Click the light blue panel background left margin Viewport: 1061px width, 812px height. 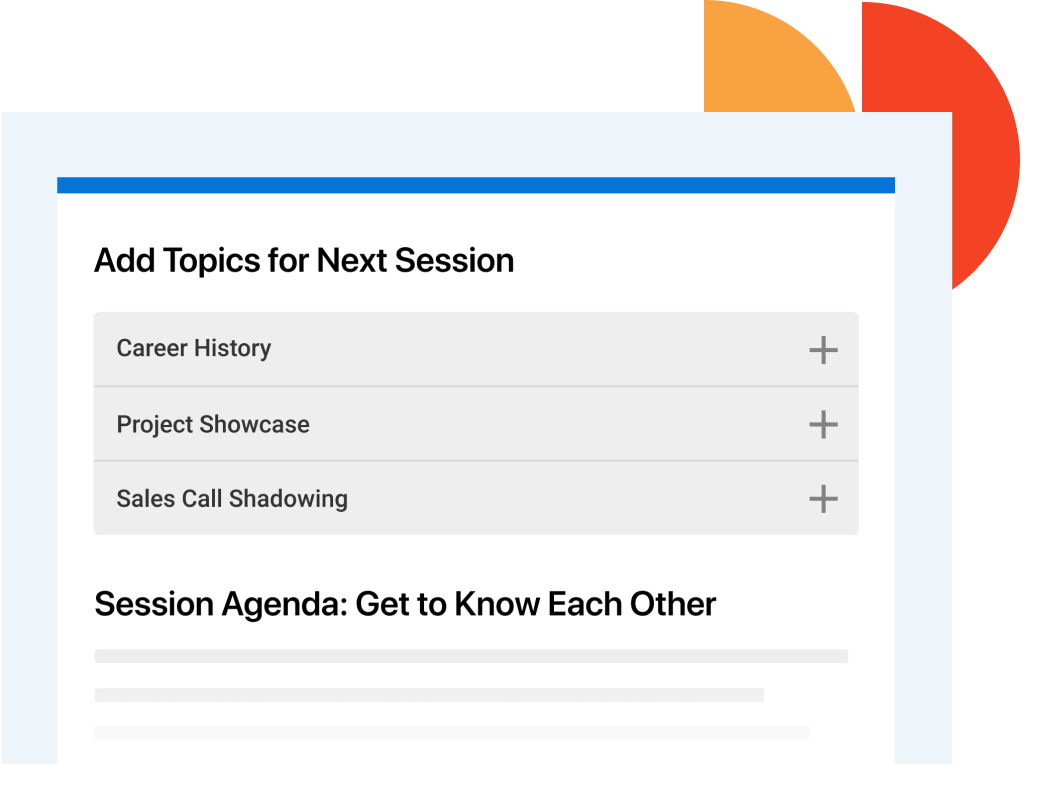point(29,440)
